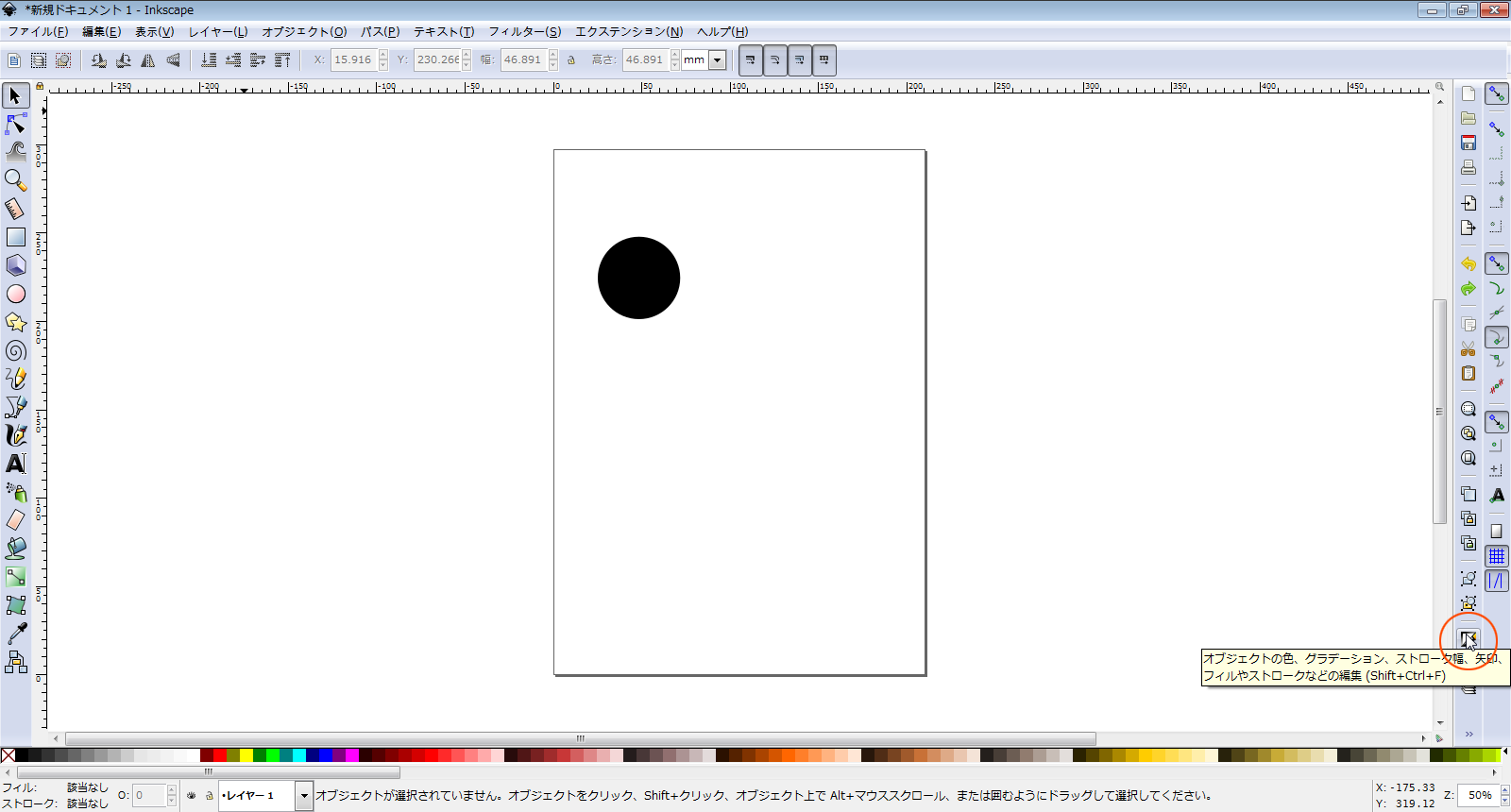Select the Node edit tool
Viewport: 1511px width, 812px height.
coord(16,124)
